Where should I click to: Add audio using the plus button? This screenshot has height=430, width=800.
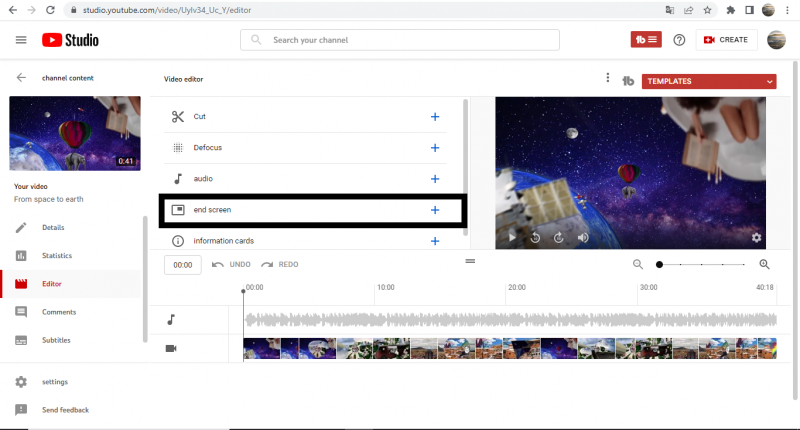click(435, 179)
